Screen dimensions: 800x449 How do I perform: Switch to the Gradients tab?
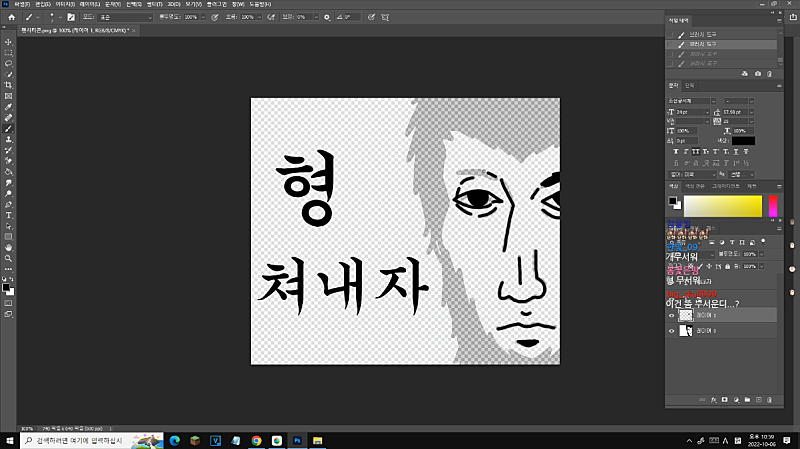click(724, 186)
